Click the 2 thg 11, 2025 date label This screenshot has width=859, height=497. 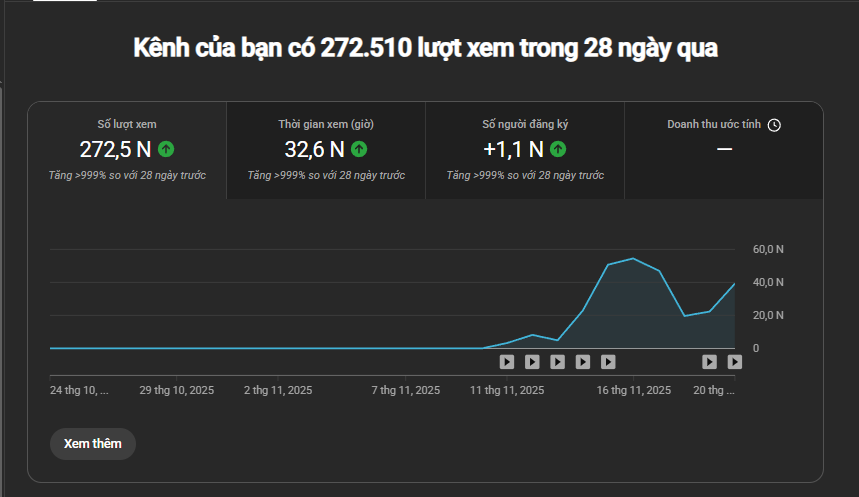[x=278, y=390]
